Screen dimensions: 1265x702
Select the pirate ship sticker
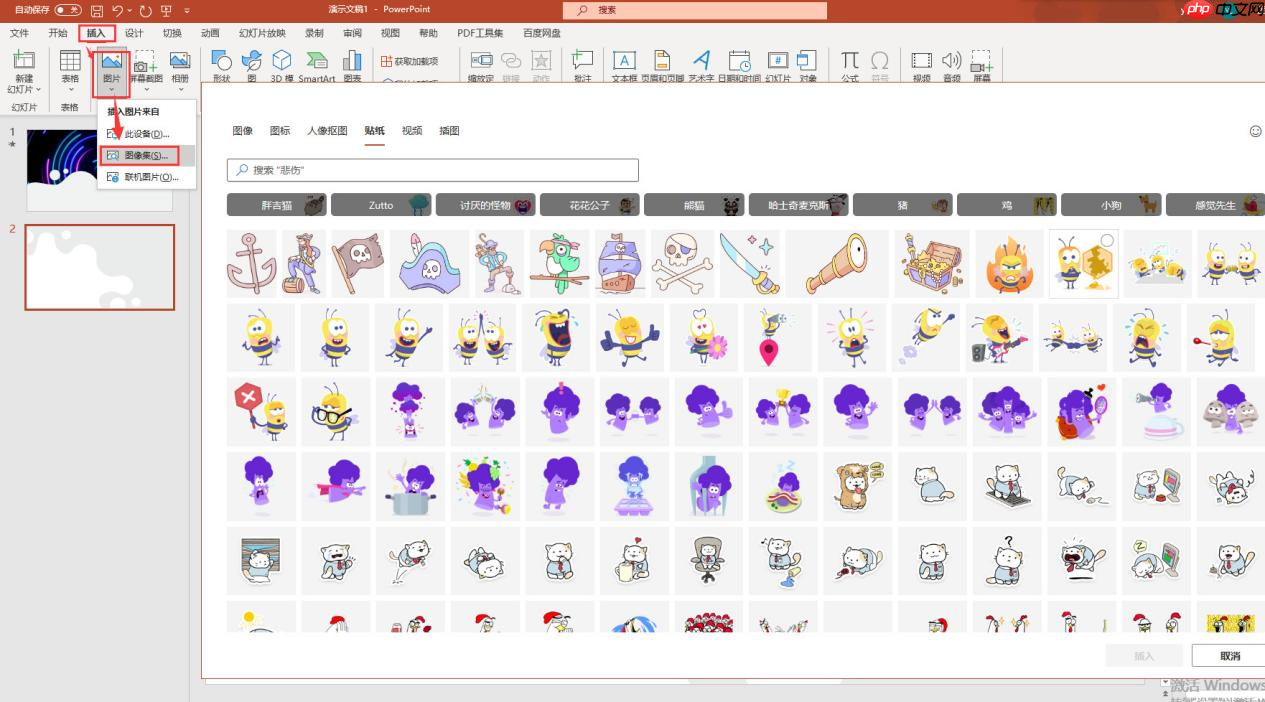pos(620,264)
